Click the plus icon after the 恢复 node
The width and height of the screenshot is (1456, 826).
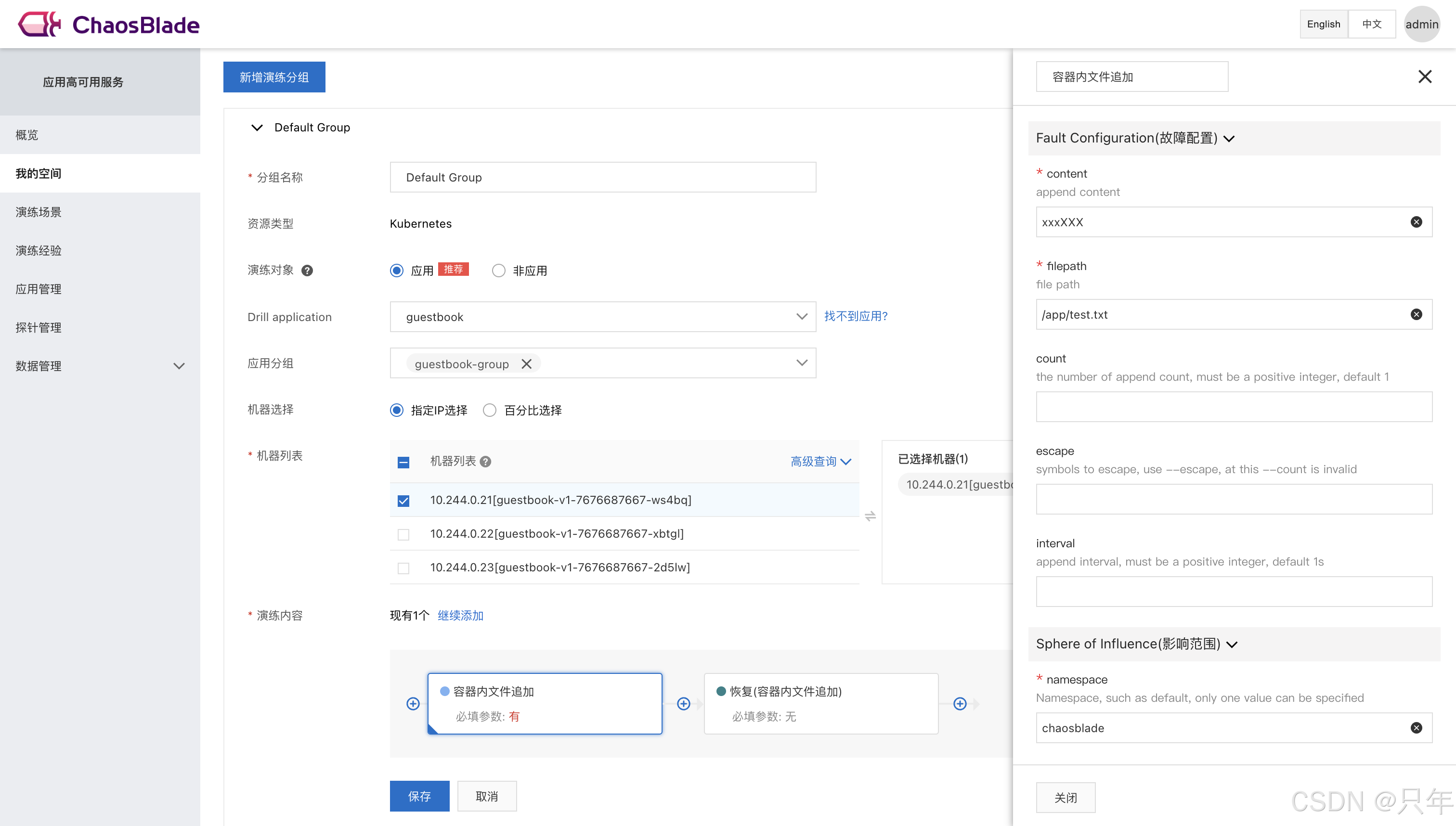960,703
